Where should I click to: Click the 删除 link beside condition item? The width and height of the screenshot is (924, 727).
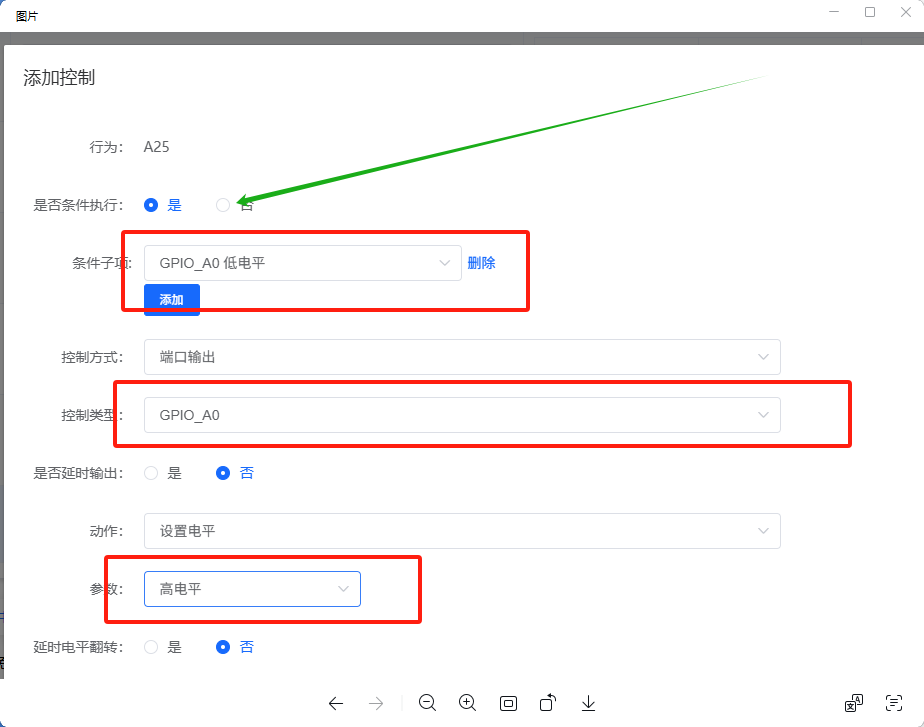[481, 263]
